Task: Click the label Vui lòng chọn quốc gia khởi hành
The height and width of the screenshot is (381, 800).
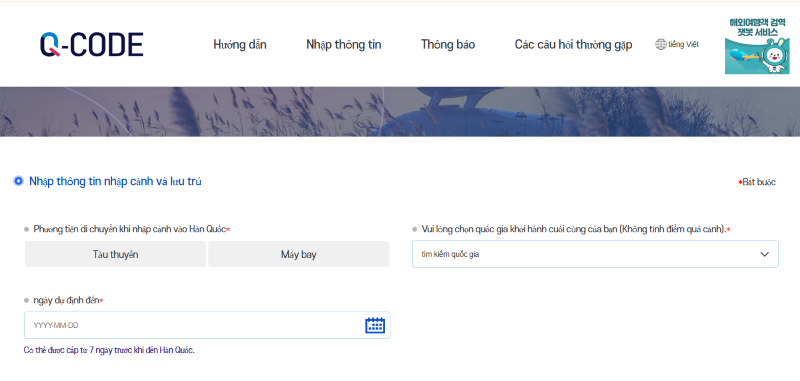Action: [x=576, y=230]
